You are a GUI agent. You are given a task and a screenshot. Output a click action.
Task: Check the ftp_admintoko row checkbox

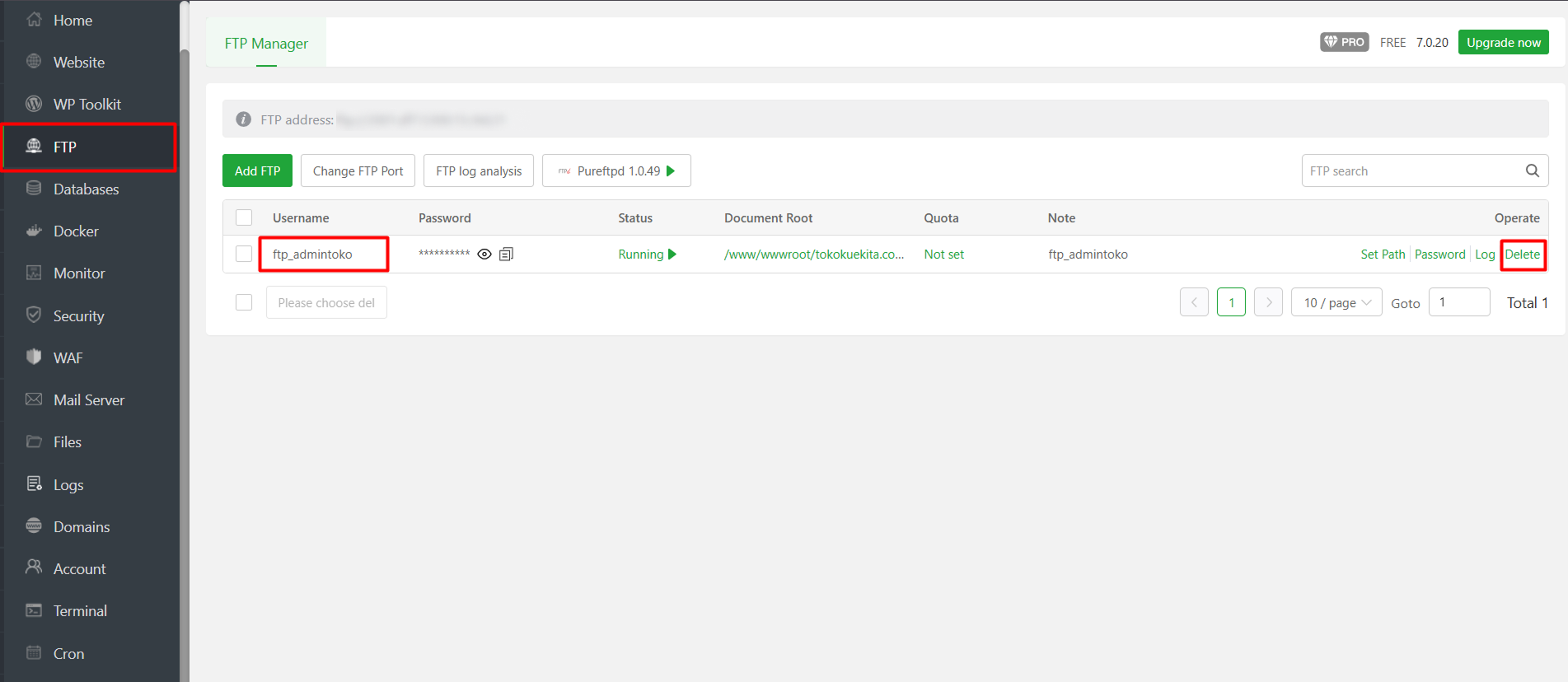pos(244,254)
